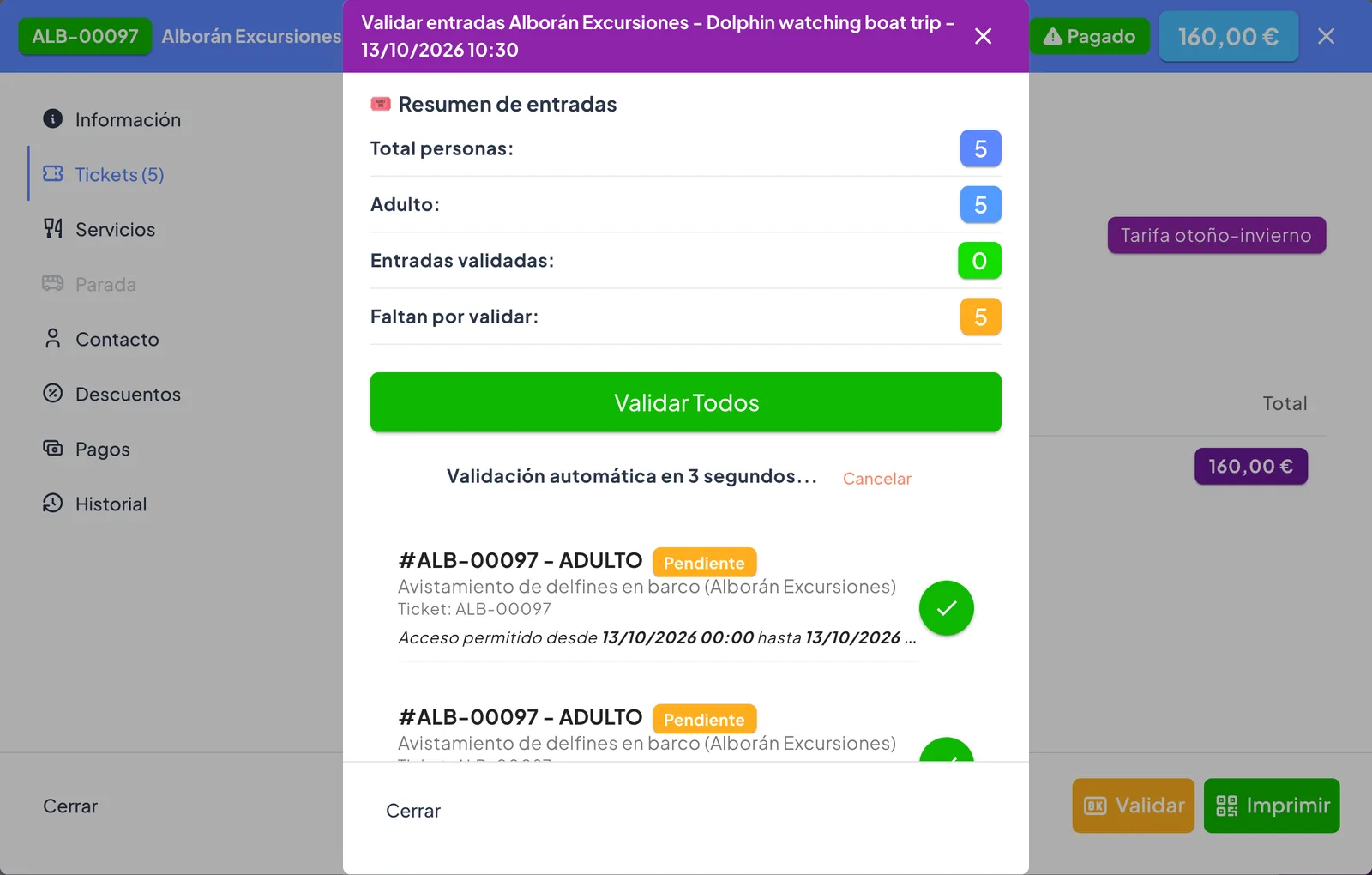Viewport: 1372px width, 875px height.
Task: Click the Contacto person icon
Action: click(53, 338)
